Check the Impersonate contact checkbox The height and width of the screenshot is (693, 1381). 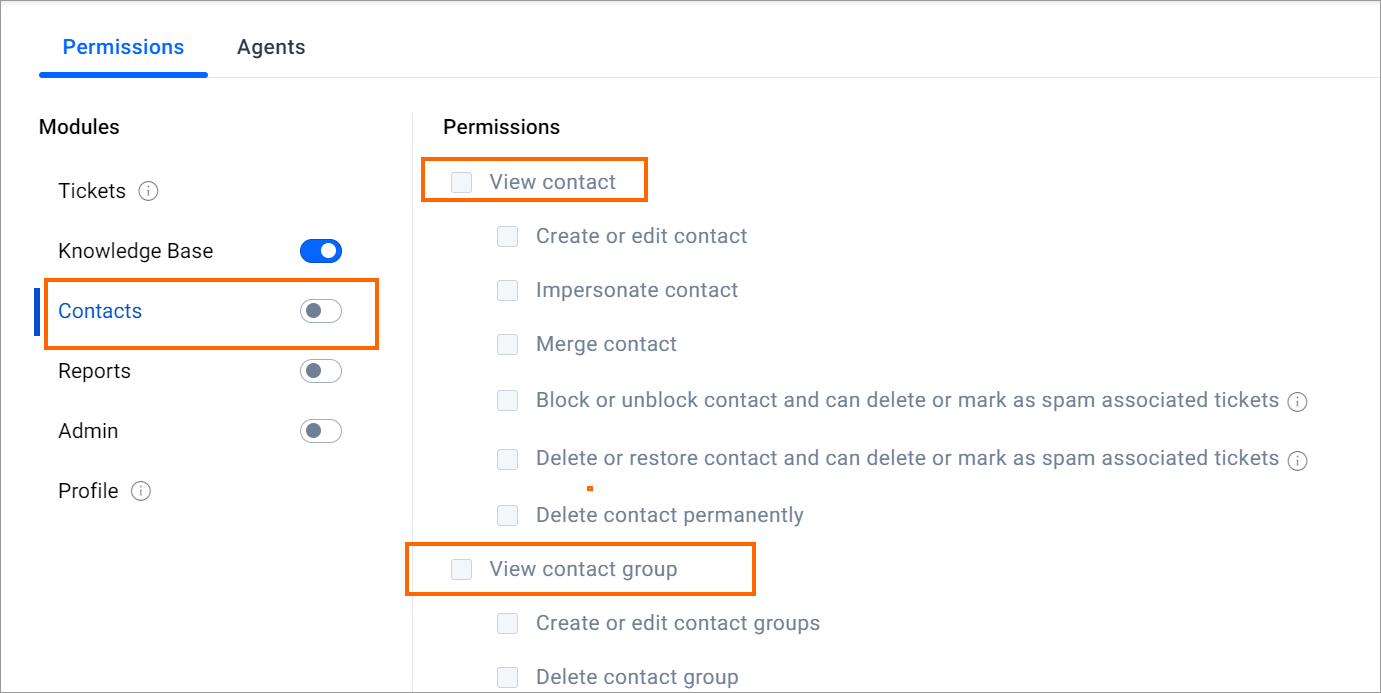pos(508,290)
